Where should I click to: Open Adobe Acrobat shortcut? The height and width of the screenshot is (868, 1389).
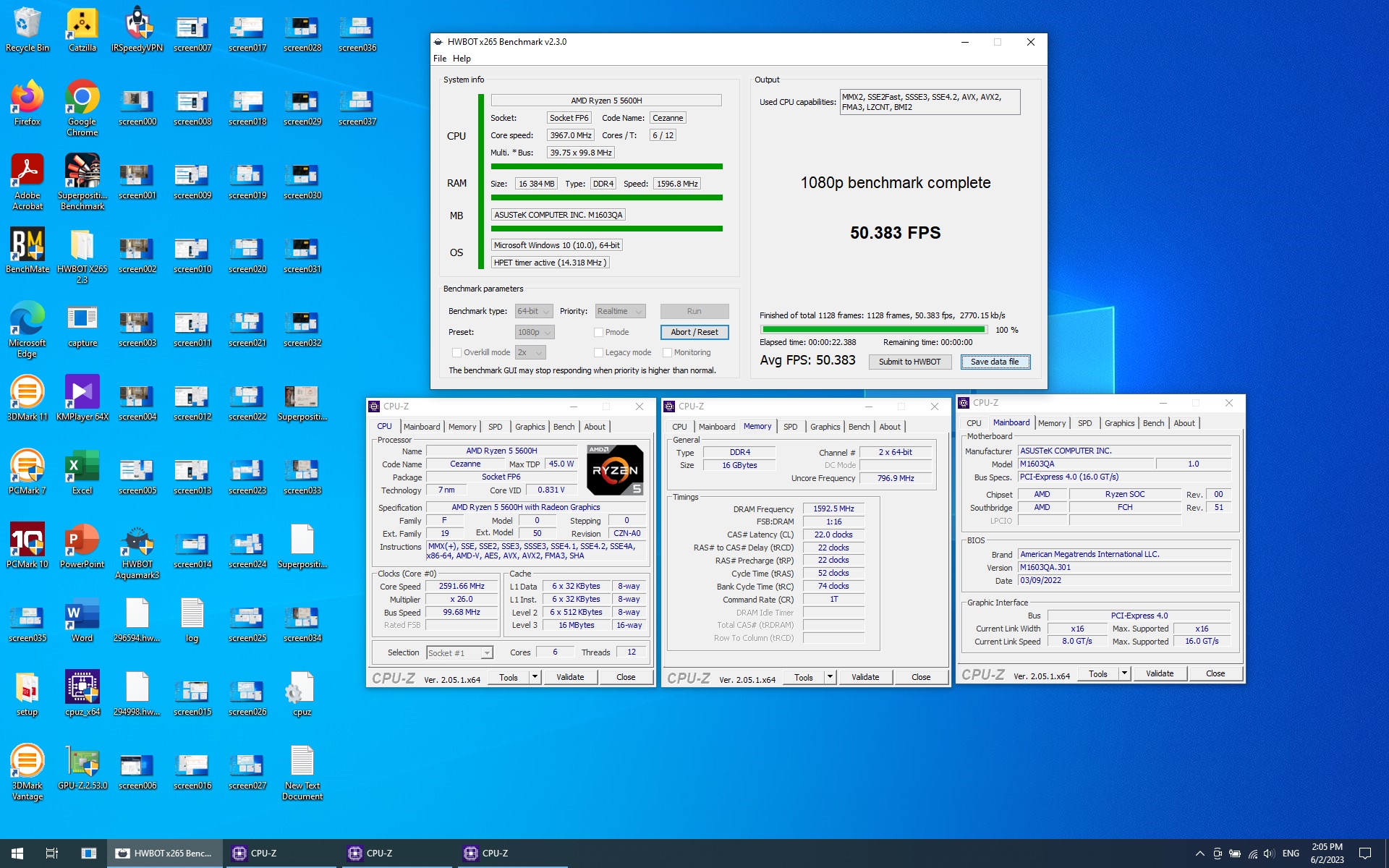(x=27, y=182)
